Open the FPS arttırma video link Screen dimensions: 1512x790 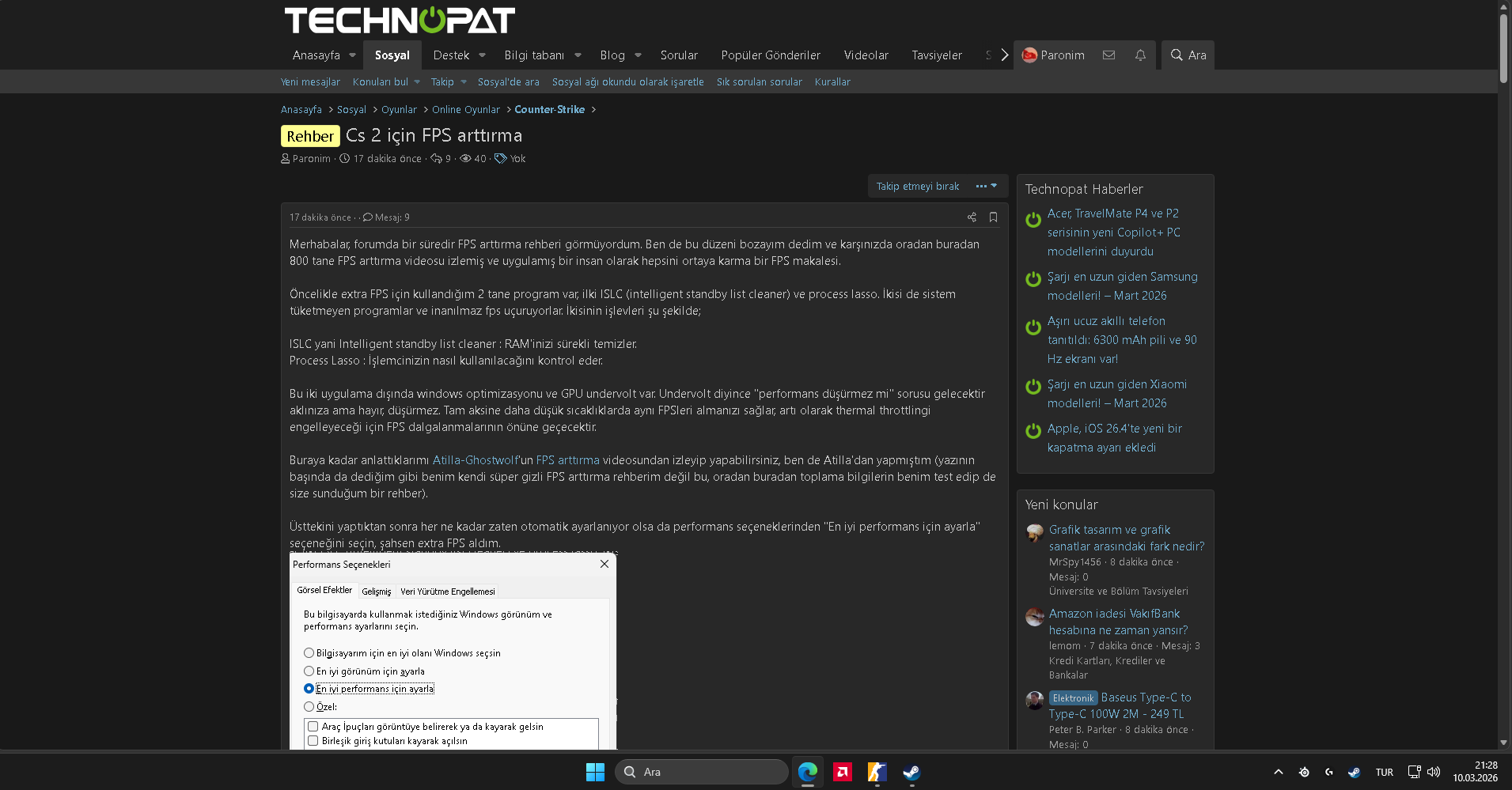[568, 460]
